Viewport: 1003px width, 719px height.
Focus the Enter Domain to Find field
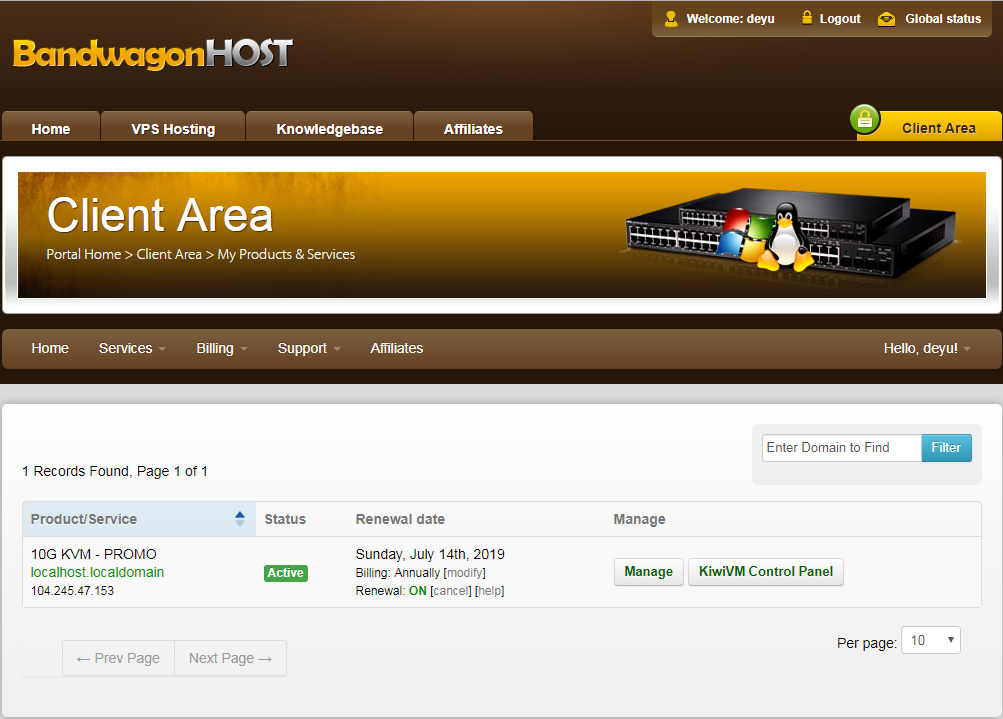[x=842, y=448]
